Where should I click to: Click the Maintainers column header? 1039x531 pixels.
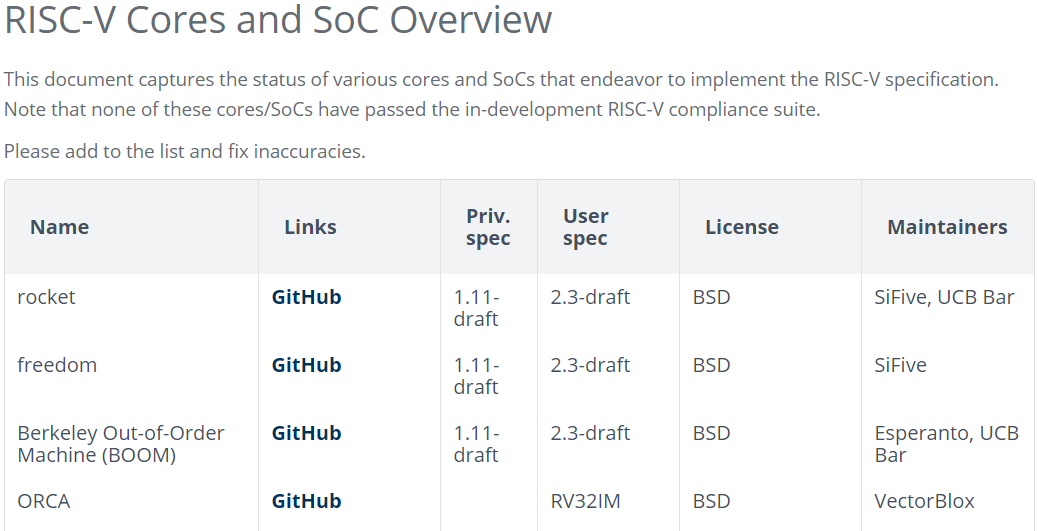coord(948,227)
